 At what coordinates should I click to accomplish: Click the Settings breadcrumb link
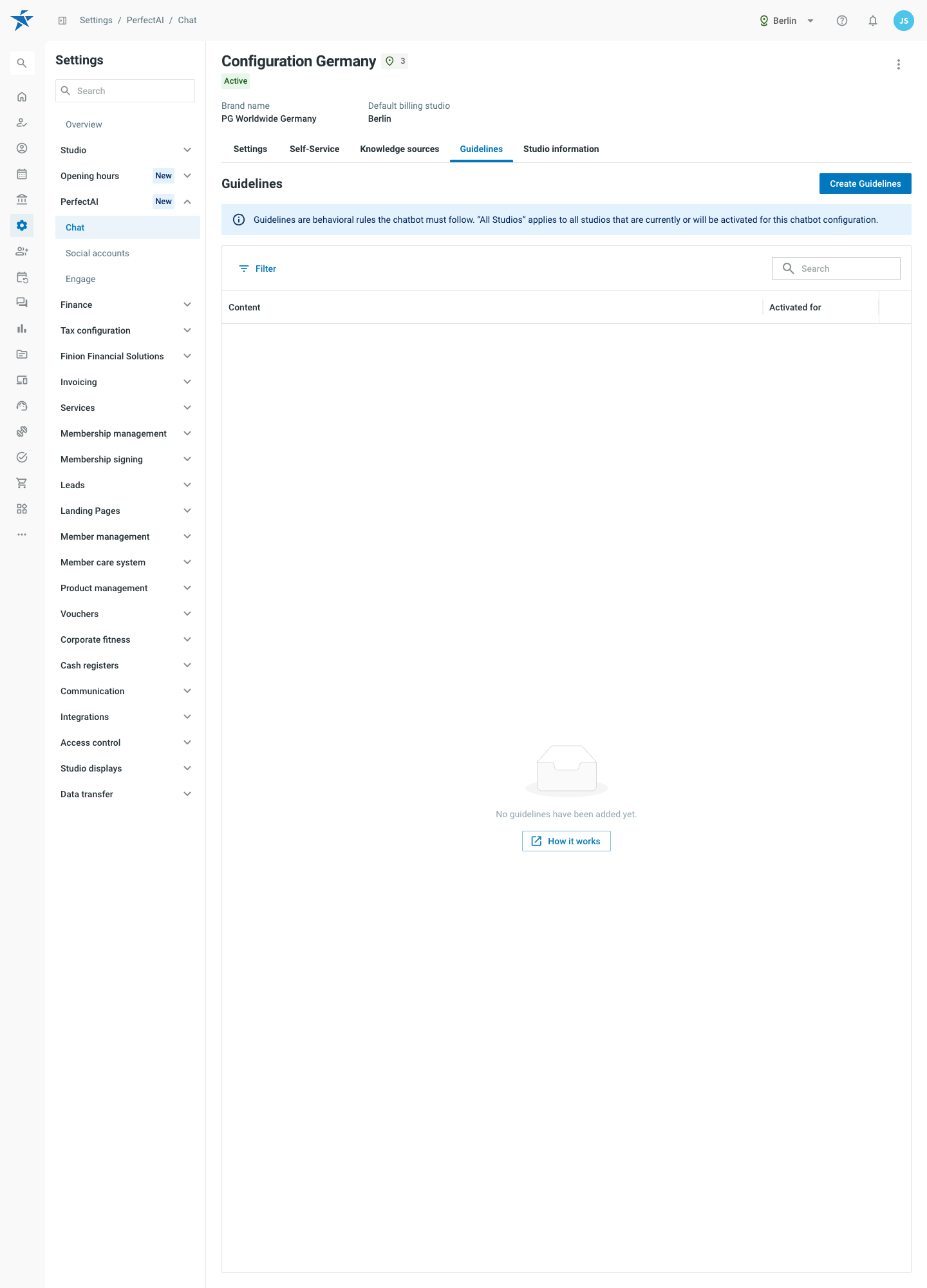click(96, 21)
